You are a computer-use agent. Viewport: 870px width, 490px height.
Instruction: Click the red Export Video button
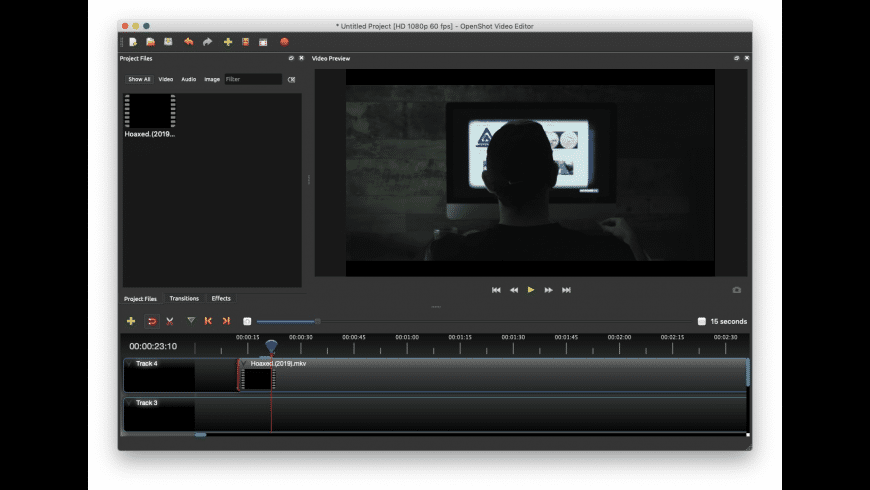(284, 42)
